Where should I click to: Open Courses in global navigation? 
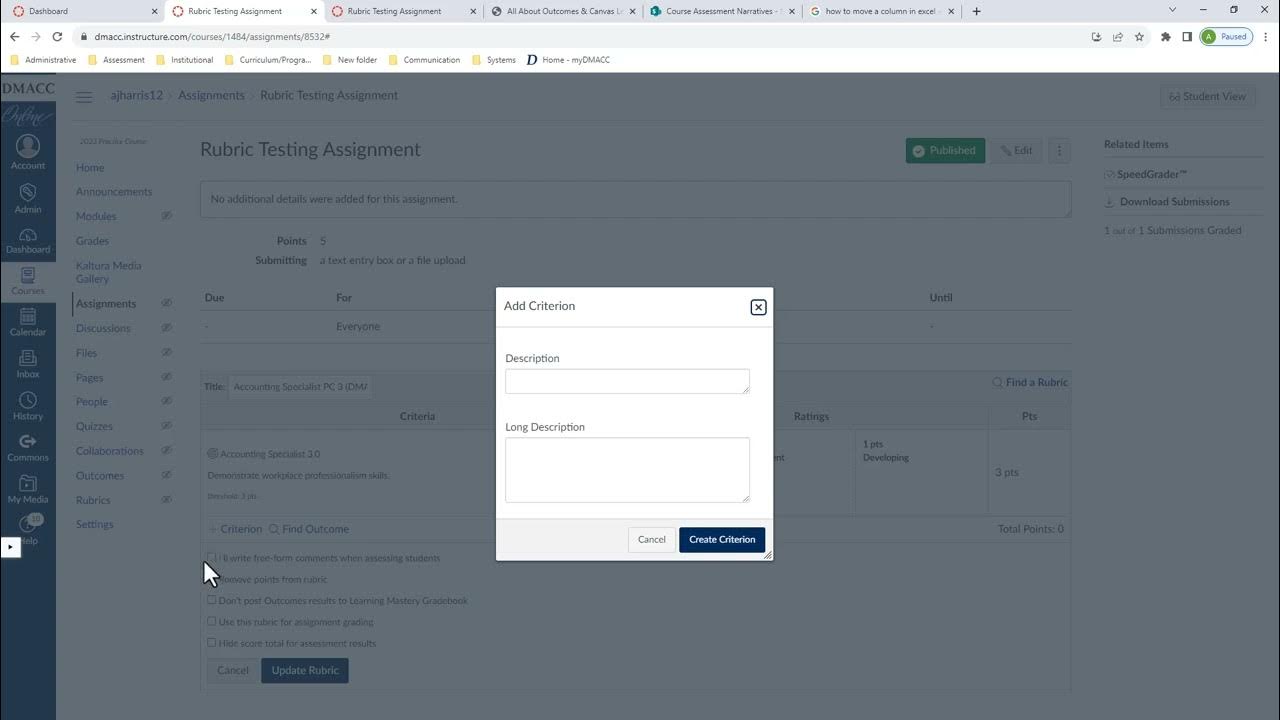28,280
